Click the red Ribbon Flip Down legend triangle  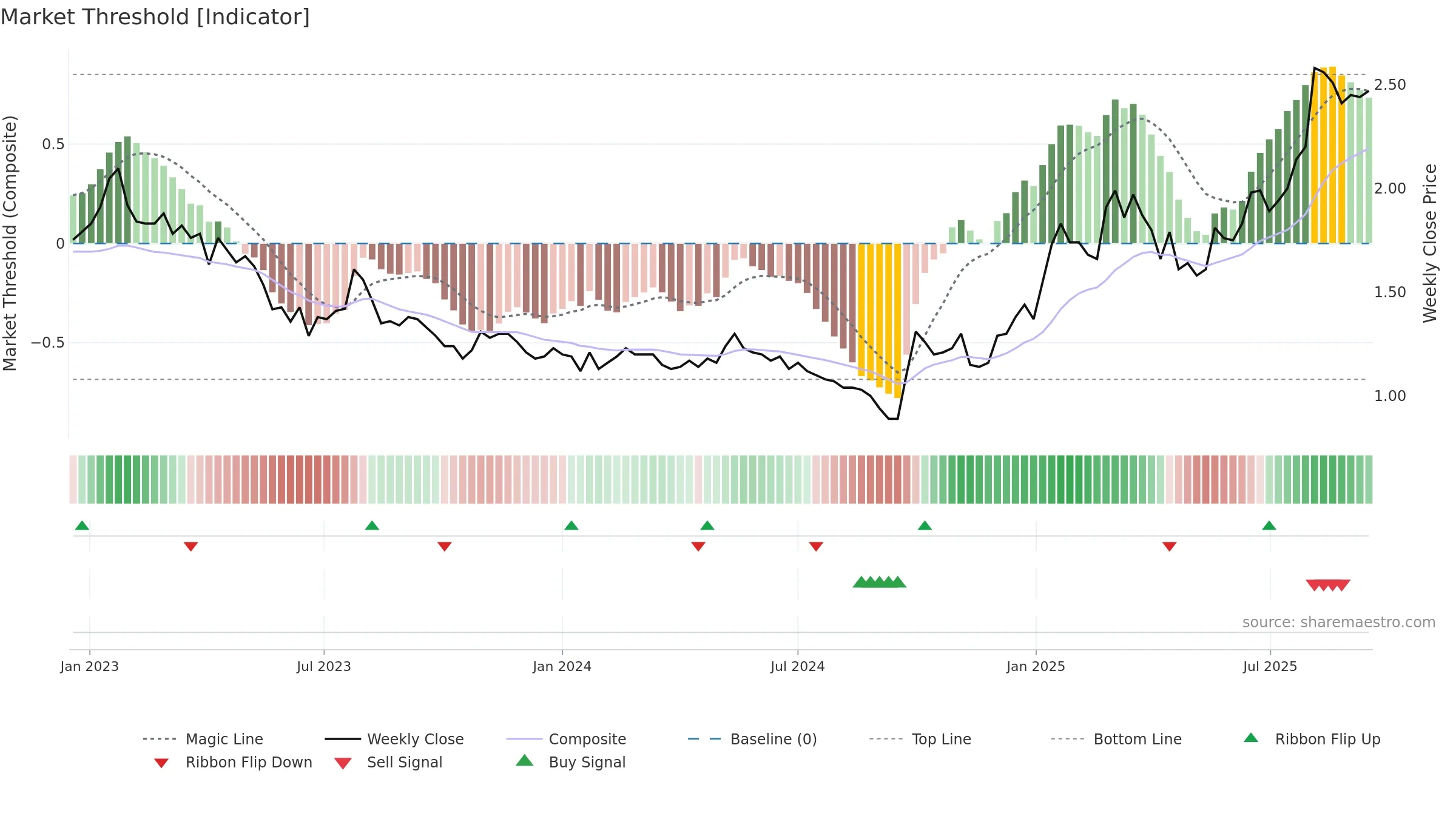(161, 763)
